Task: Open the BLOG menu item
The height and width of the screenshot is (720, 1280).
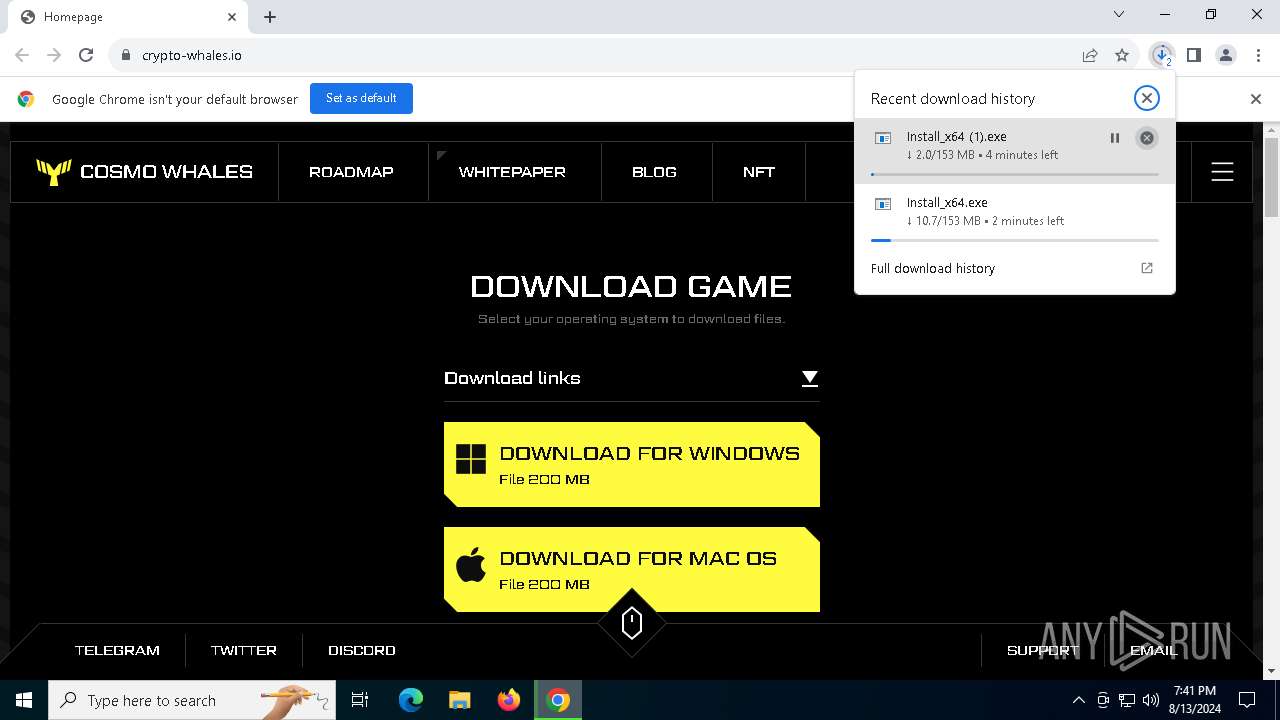Action: pyautogui.click(x=654, y=172)
